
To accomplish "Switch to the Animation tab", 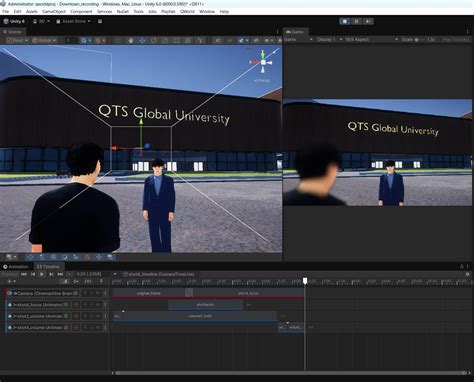I will 16,267.
